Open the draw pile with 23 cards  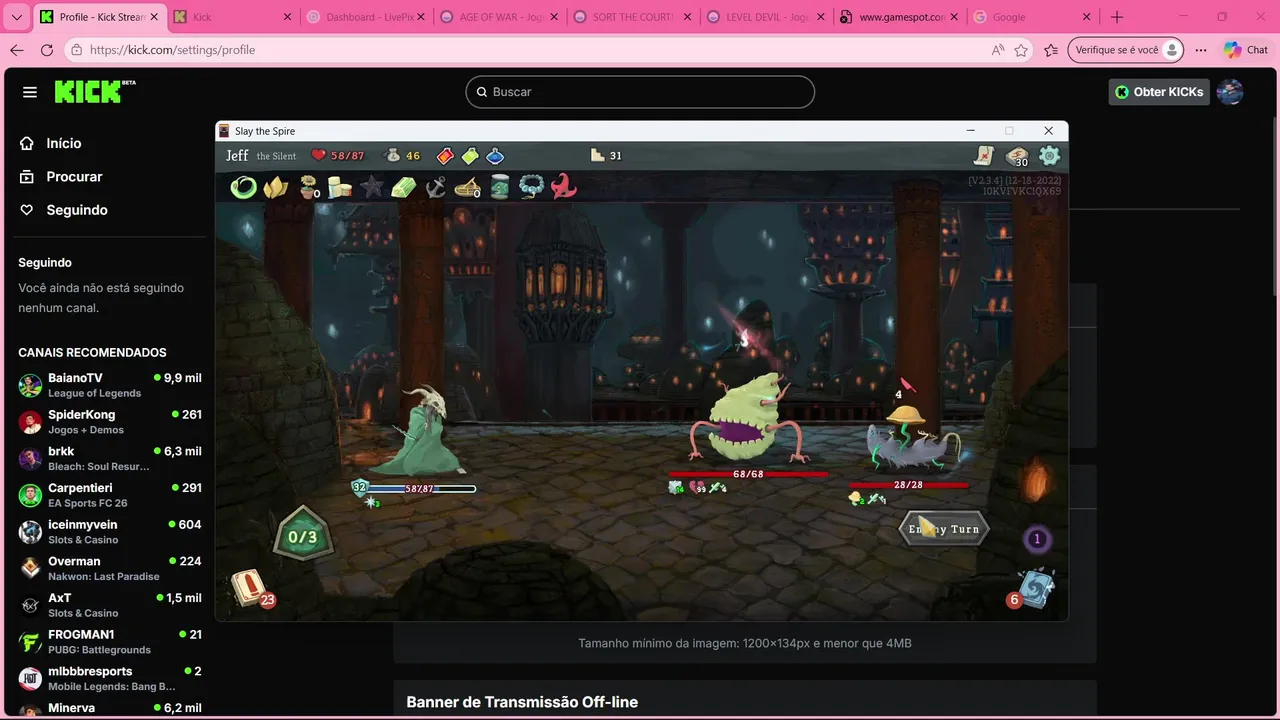250,588
